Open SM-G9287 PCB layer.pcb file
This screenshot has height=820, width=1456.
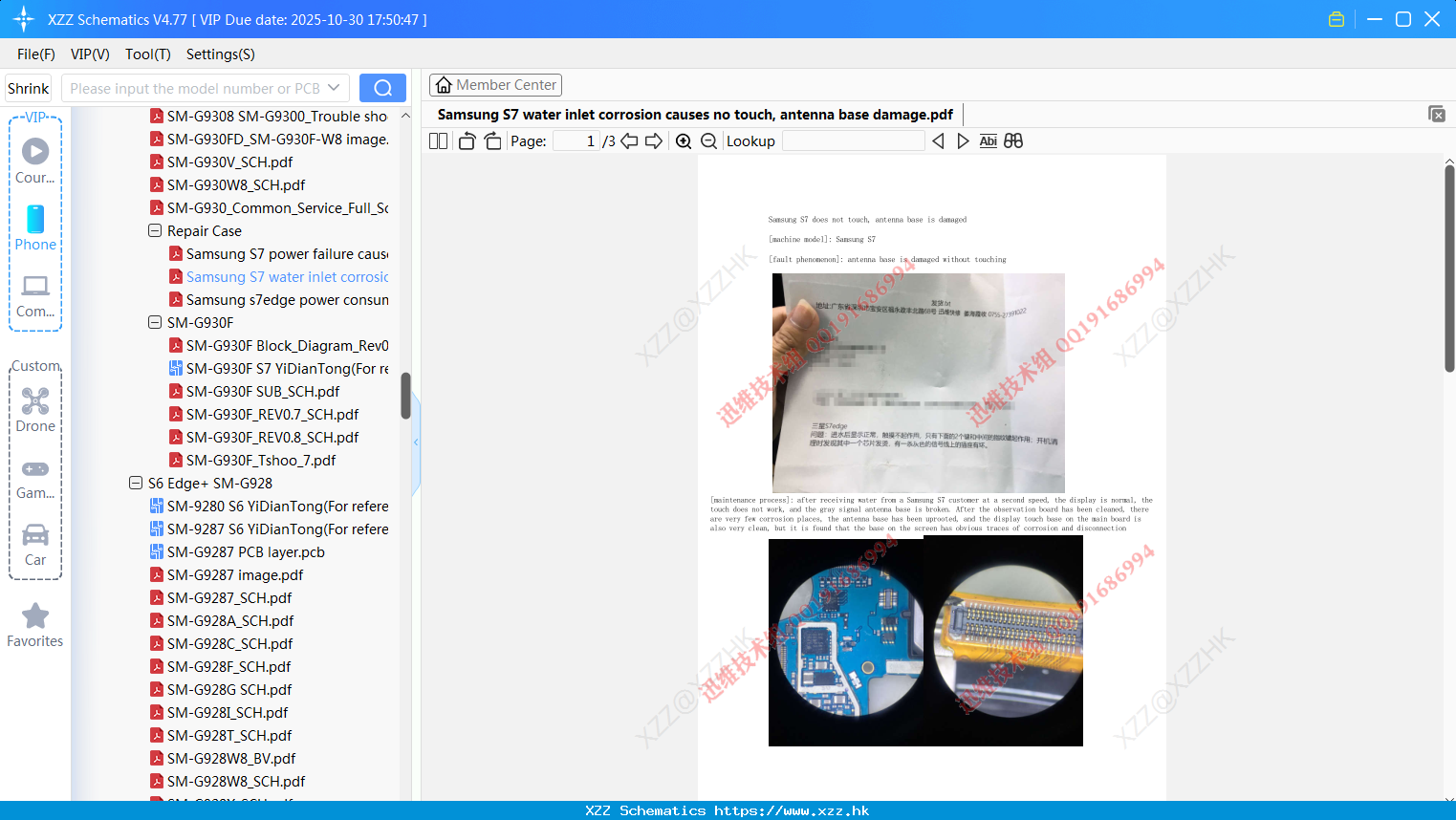pyautogui.click(x=237, y=551)
